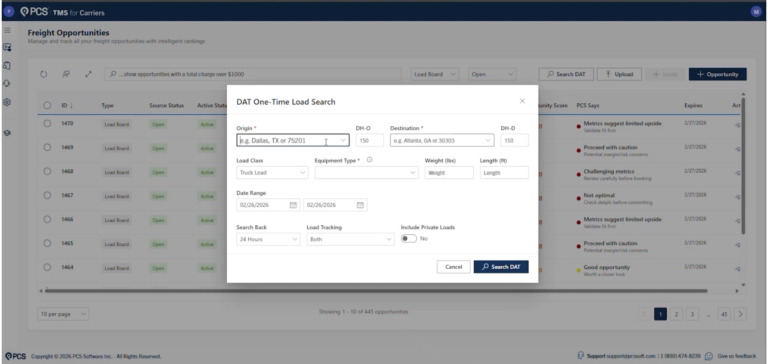Open the settings gear in sidebar
The height and width of the screenshot is (364, 768).
click(x=7, y=102)
